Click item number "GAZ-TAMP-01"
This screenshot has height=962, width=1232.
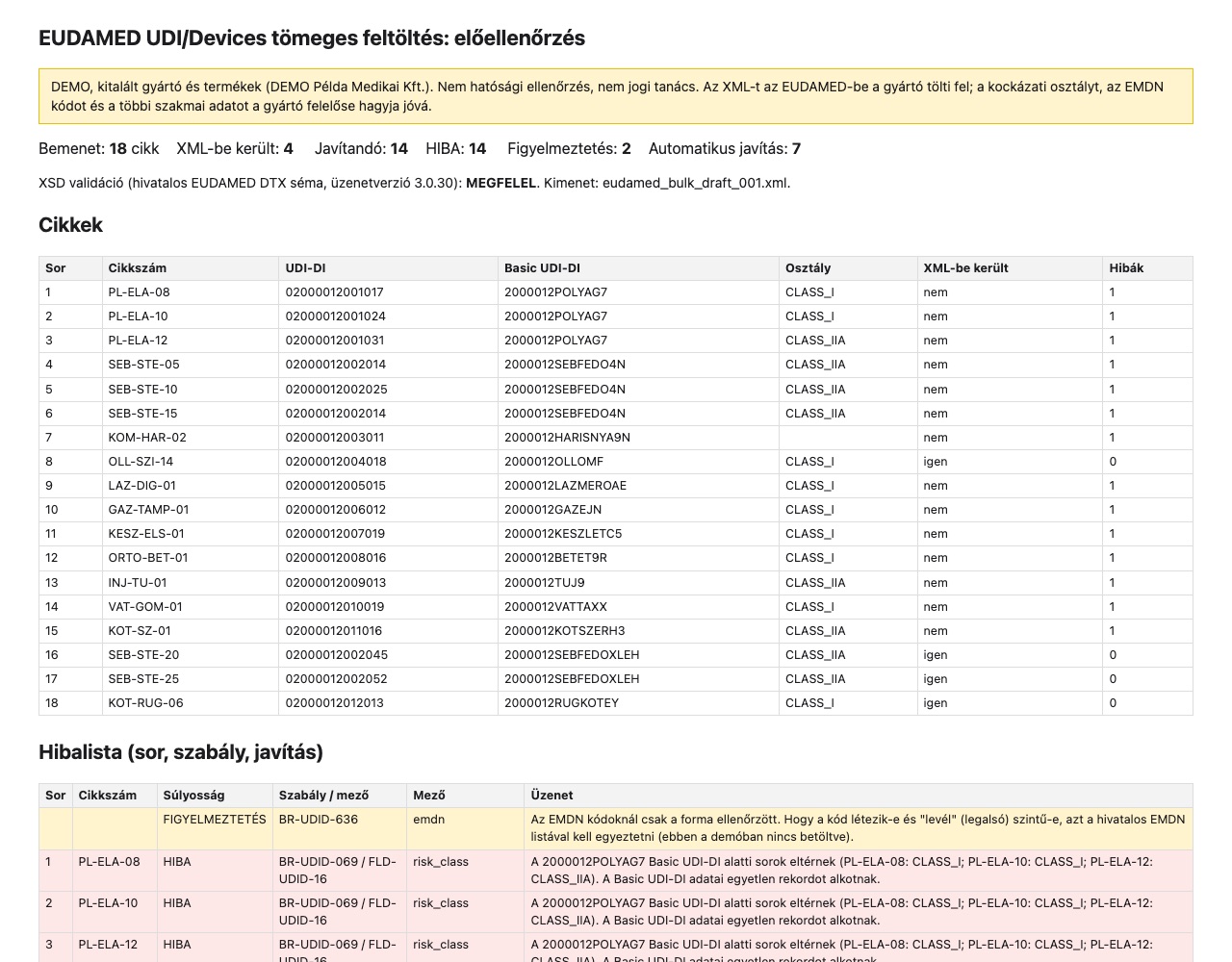pos(148,510)
